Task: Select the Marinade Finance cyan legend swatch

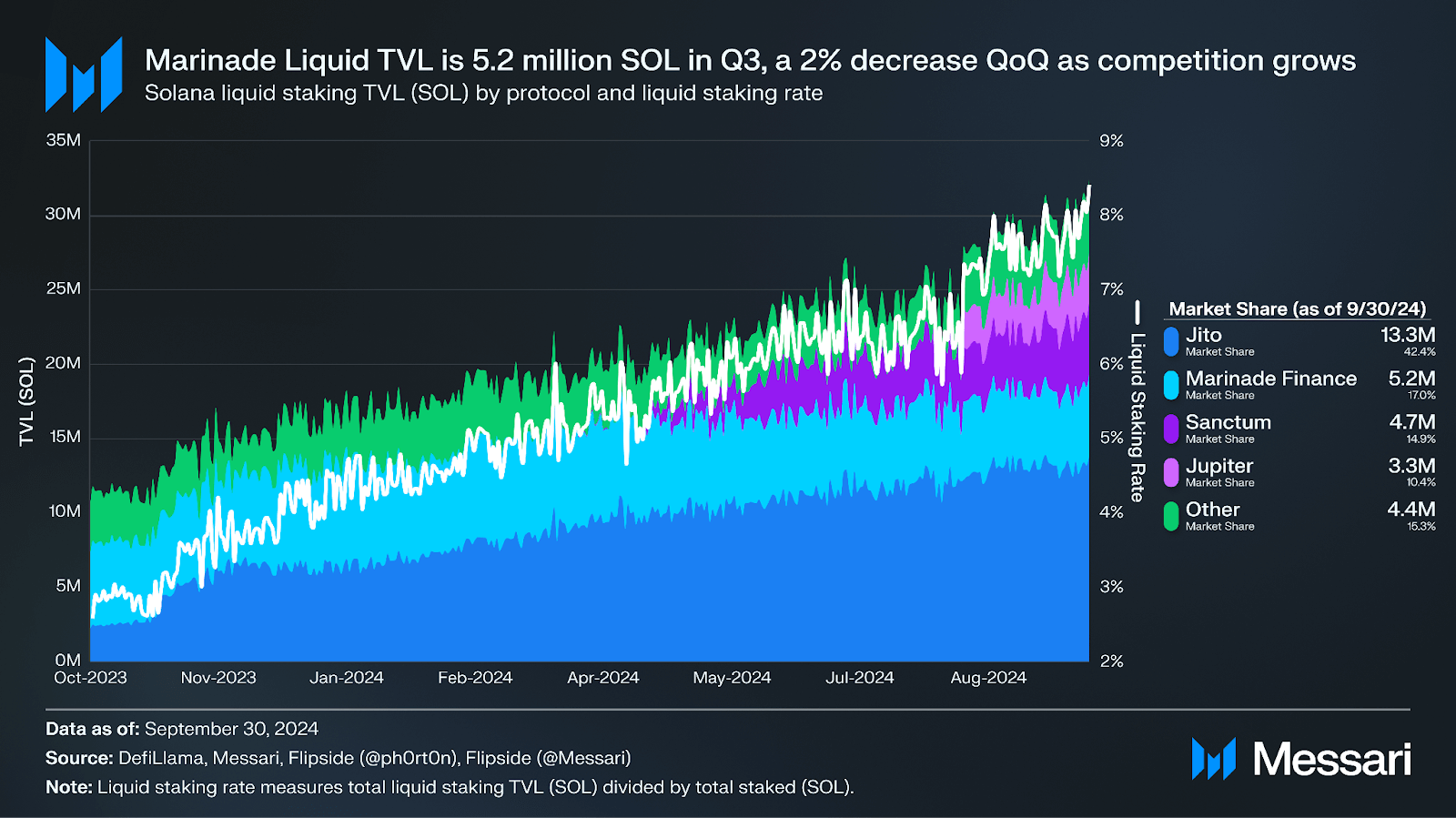Action: 1171,385
